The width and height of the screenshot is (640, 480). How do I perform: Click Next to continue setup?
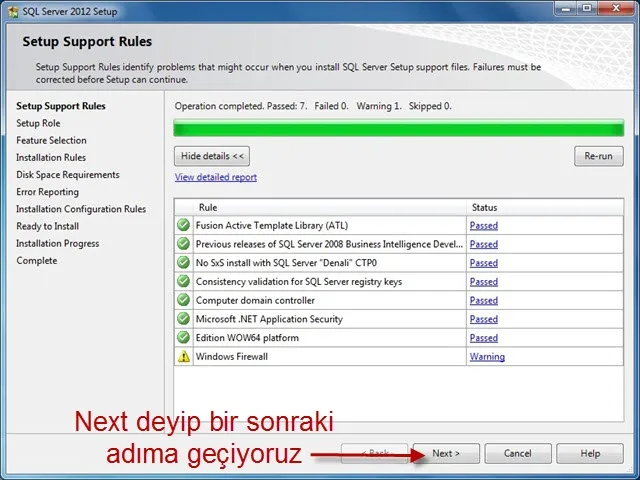click(446, 453)
